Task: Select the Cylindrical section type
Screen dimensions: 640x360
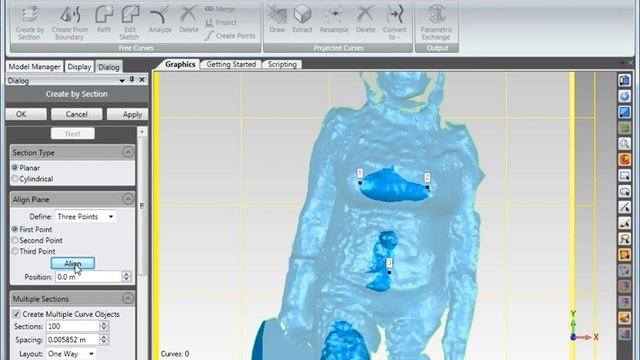Action: coord(15,179)
